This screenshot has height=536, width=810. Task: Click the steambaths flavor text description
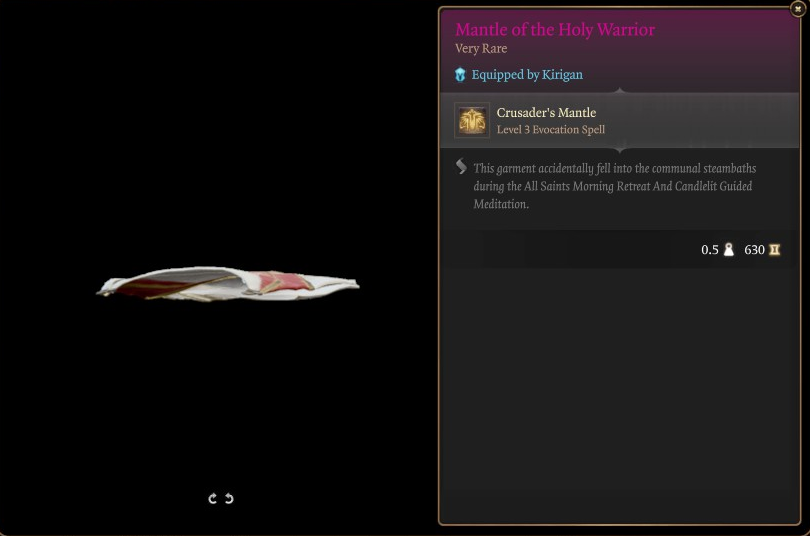[615, 186]
